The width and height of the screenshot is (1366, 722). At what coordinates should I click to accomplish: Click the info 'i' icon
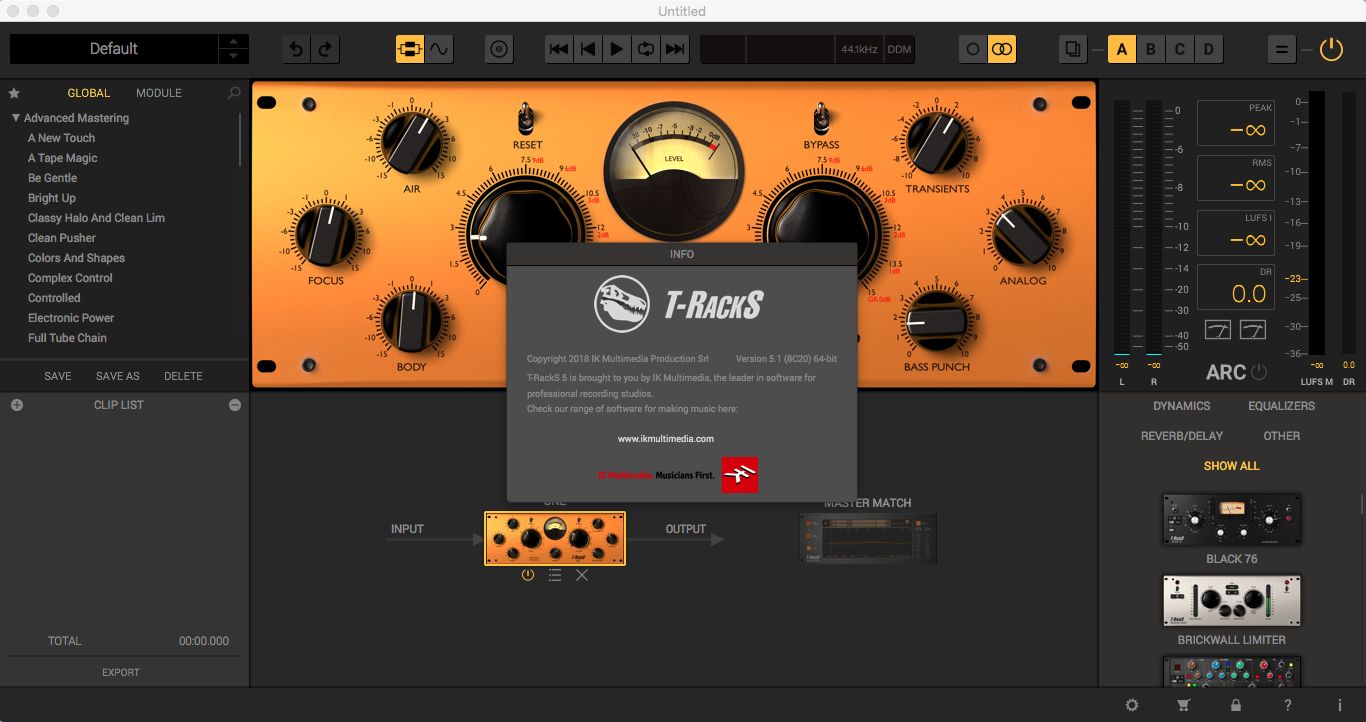pyautogui.click(x=1339, y=705)
